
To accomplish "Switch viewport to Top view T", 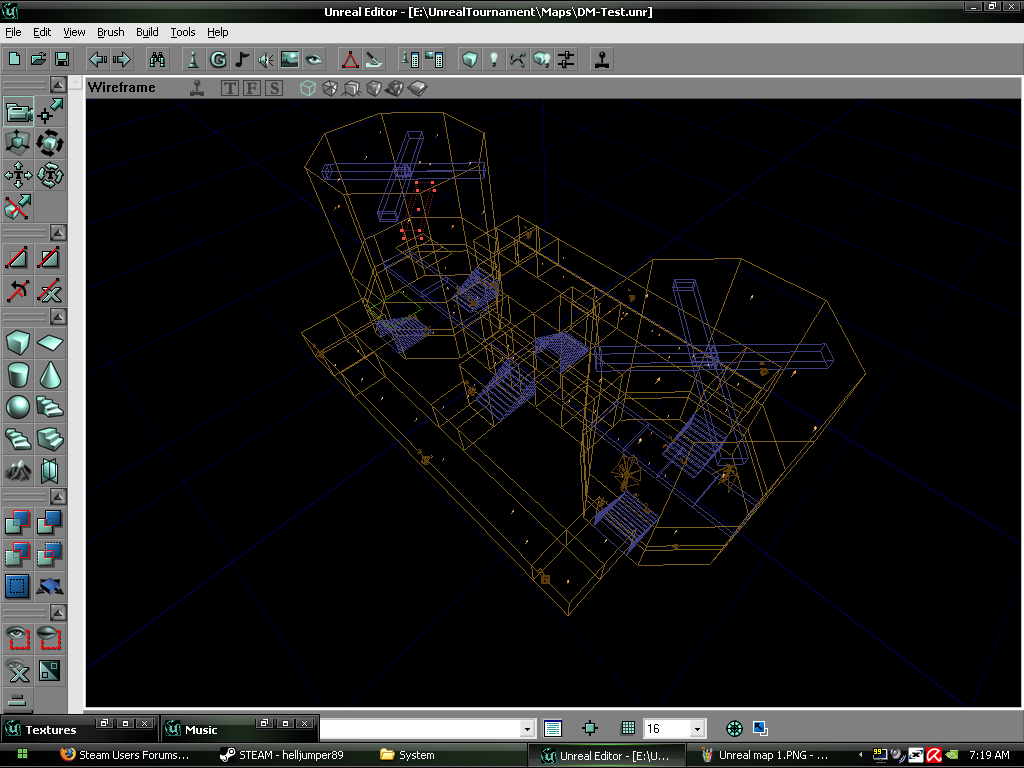I will (230, 88).
